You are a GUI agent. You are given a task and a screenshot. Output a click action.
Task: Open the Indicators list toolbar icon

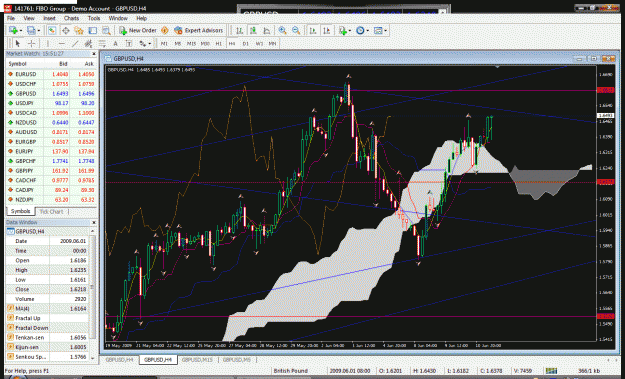pyautogui.click(x=342, y=30)
